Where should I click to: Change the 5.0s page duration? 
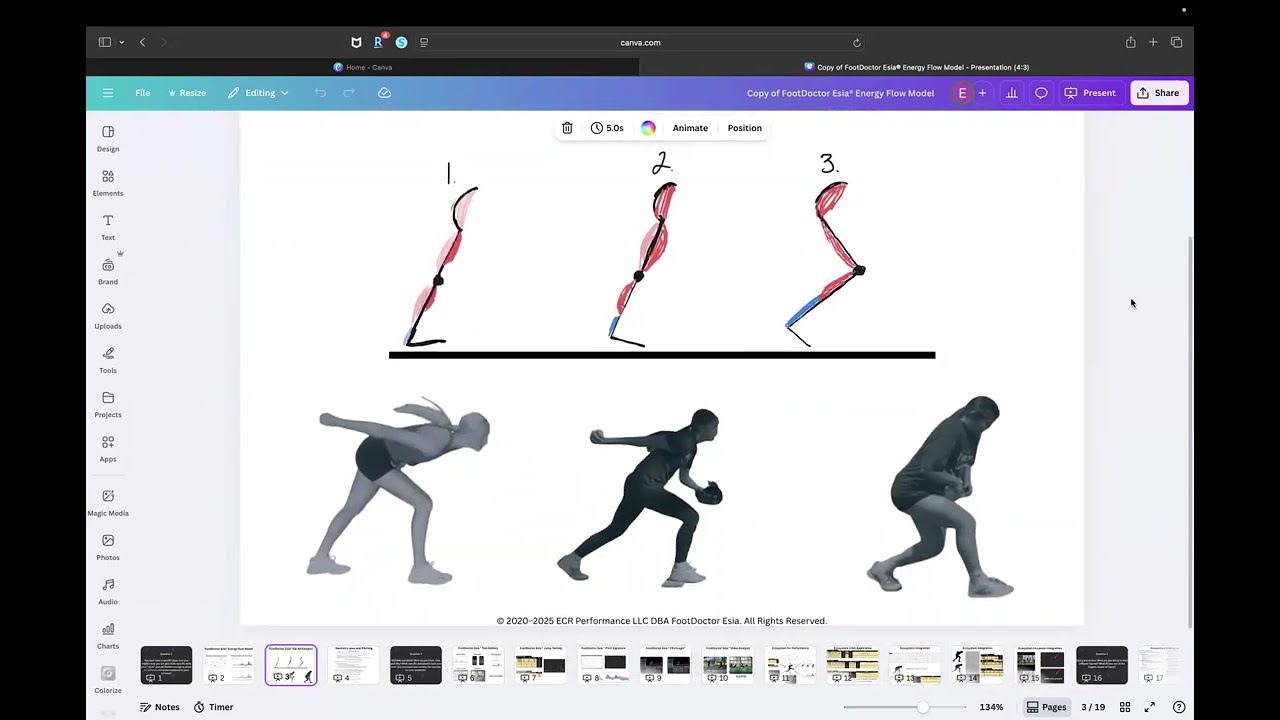click(607, 128)
